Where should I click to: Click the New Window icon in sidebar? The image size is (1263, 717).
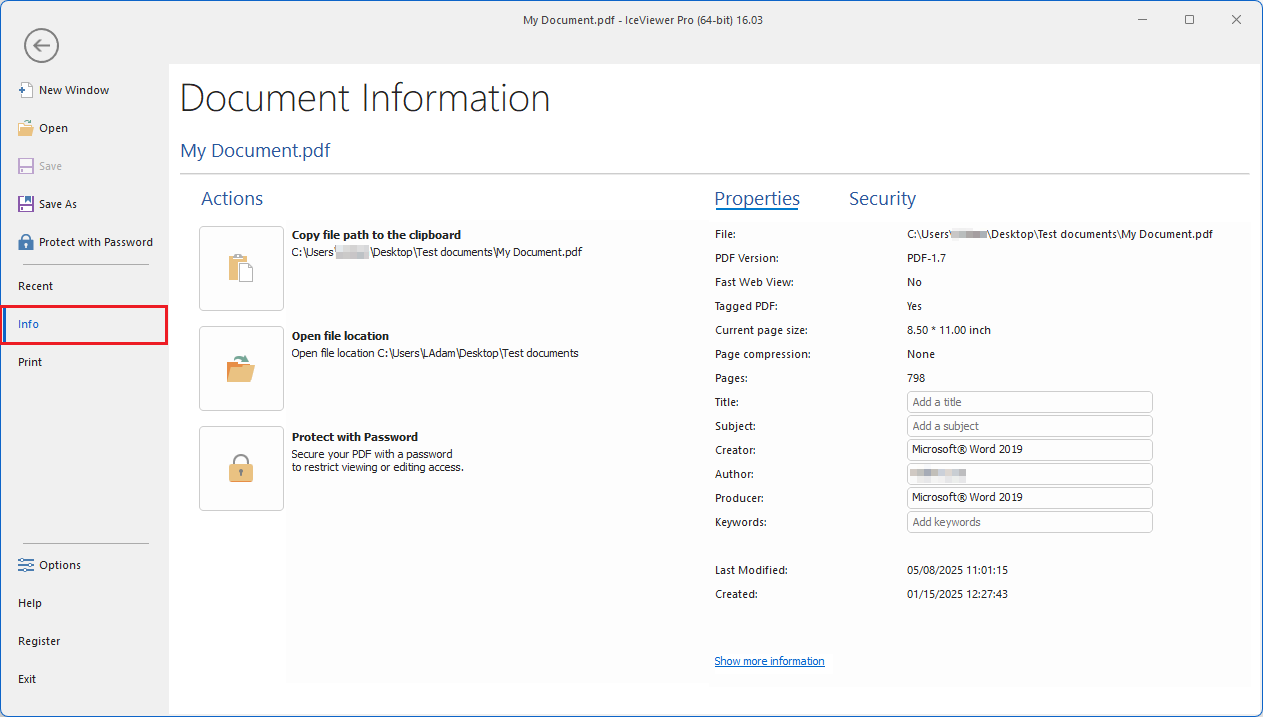click(x=26, y=90)
